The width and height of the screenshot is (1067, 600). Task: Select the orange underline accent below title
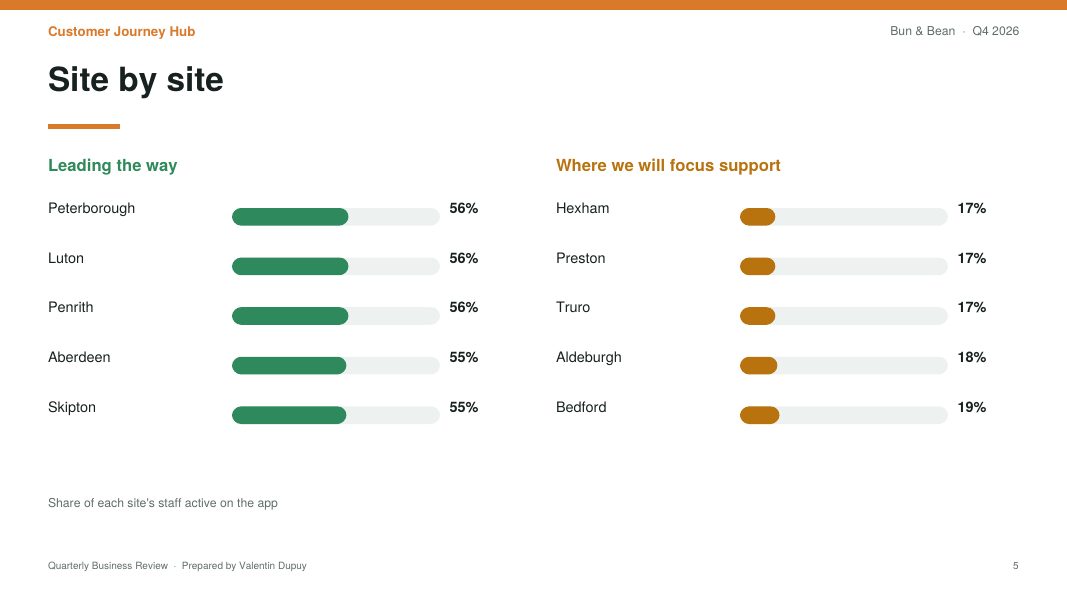(84, 127)
